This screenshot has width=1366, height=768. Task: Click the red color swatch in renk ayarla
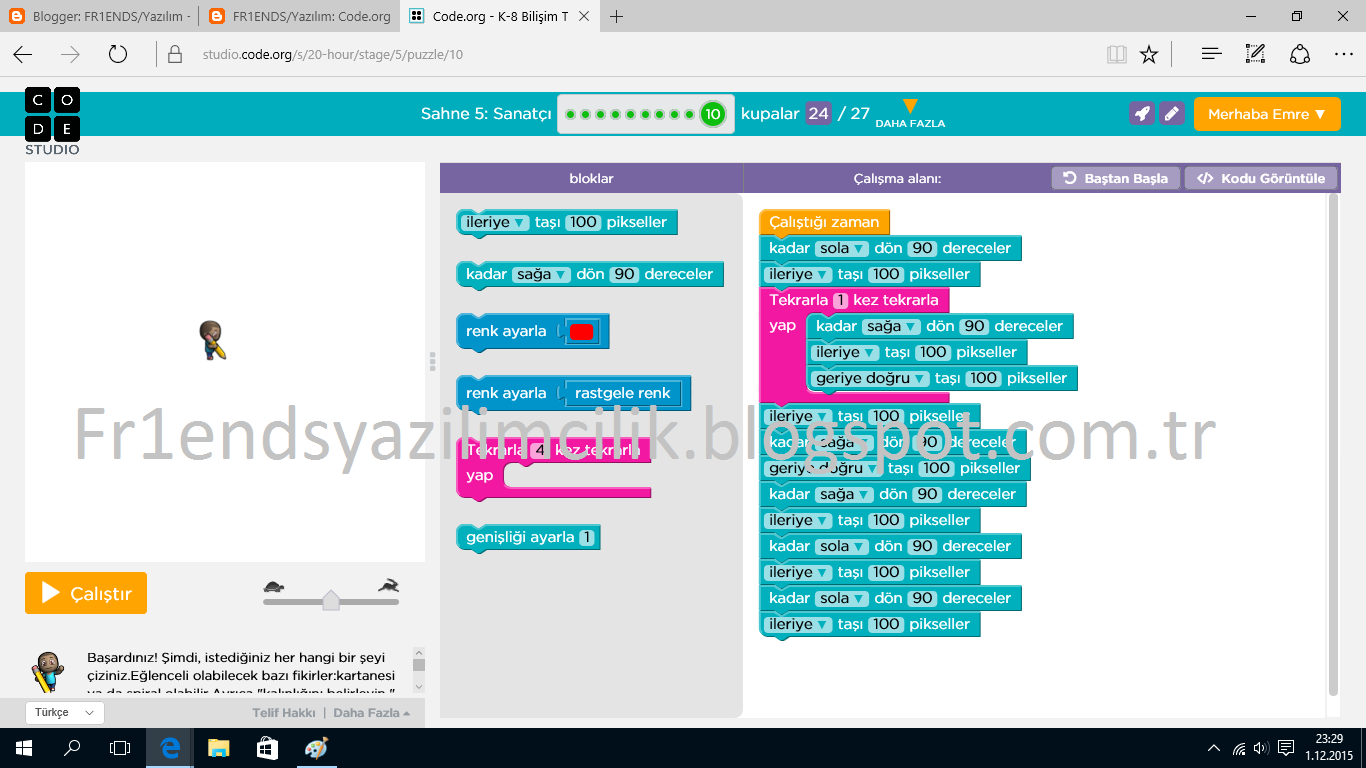[581, 332]
